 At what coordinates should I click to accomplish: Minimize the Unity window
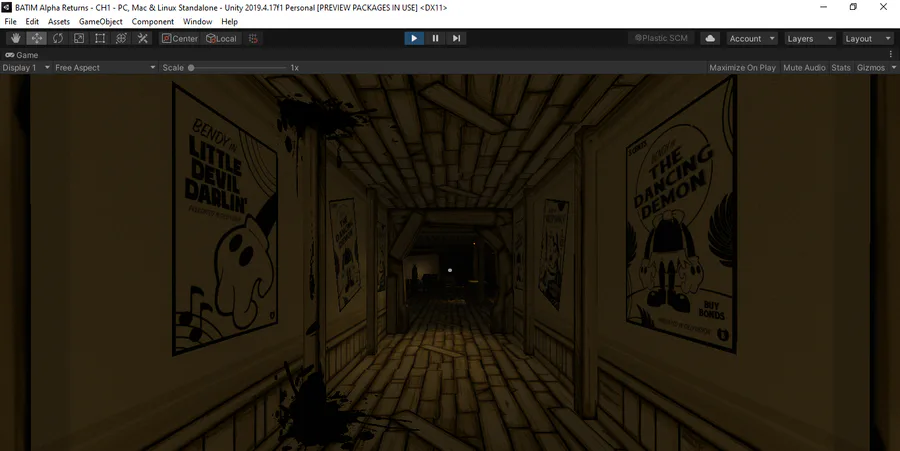[824, 7]
